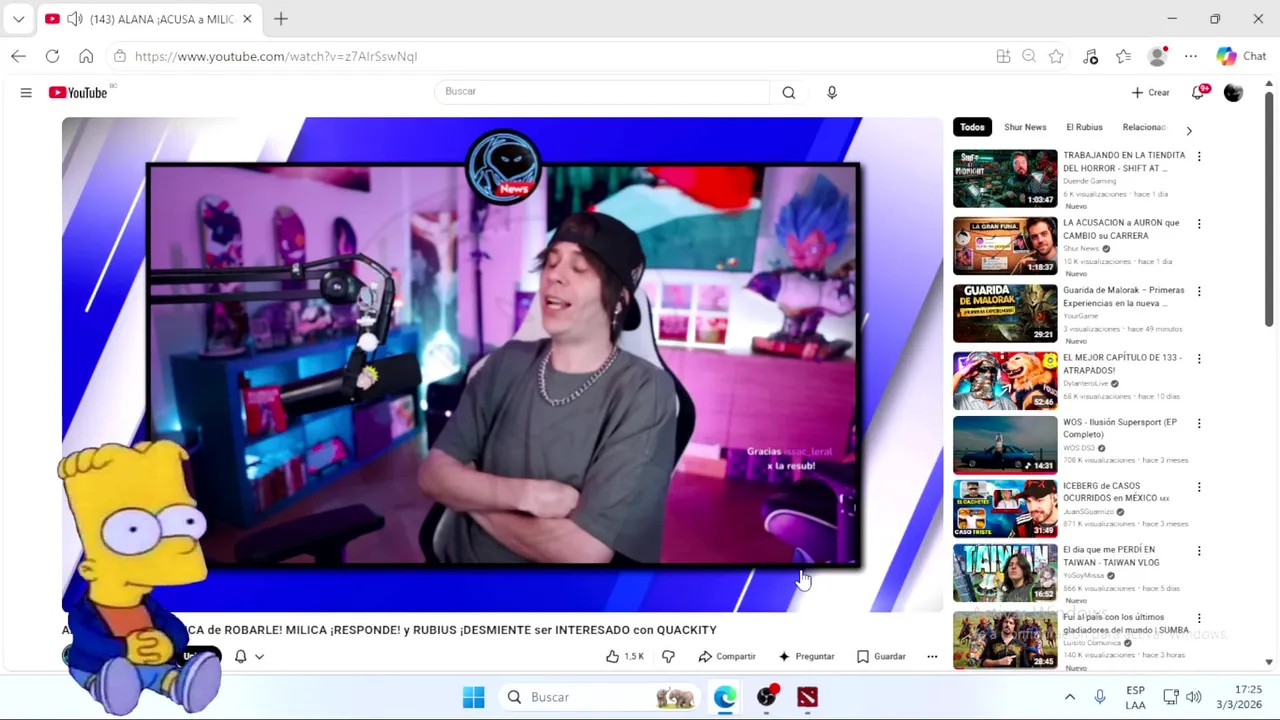The width and height of the screenshot is (1280, 720).
Task: Click 'EL MEJOR CAPÍTULO DE 133' video title
Action: (x=1122, y=364)
